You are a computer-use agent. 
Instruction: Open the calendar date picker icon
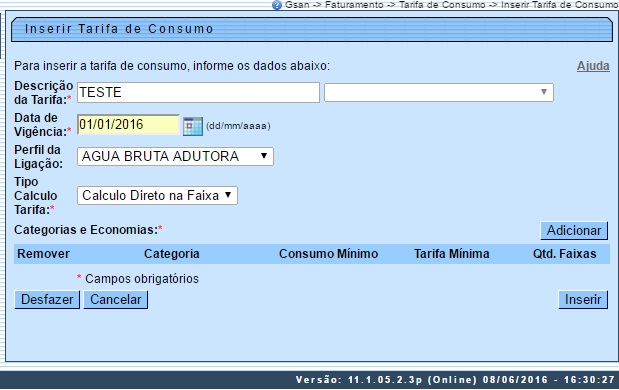193,126
